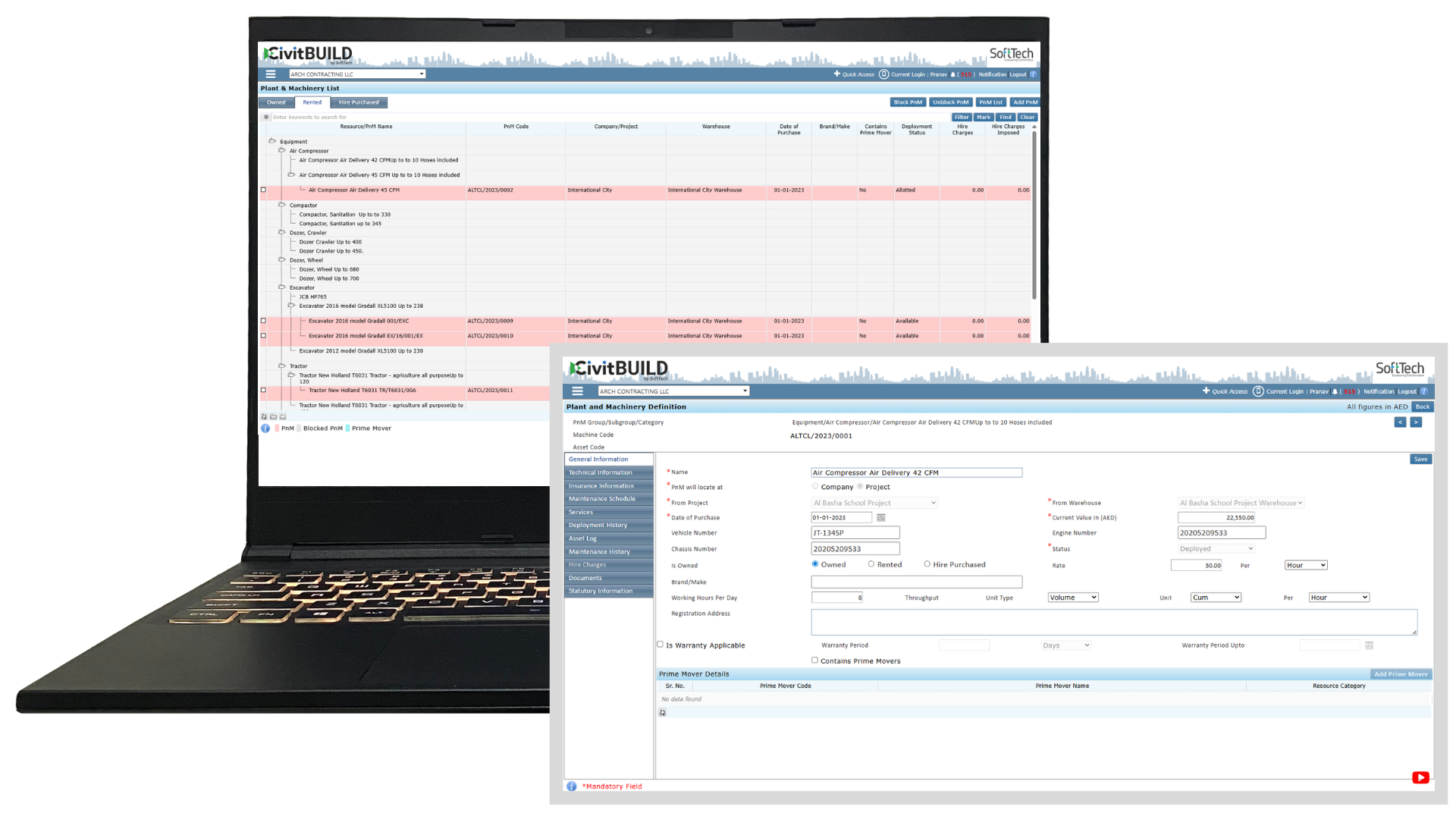Click the Save button

1420,459
